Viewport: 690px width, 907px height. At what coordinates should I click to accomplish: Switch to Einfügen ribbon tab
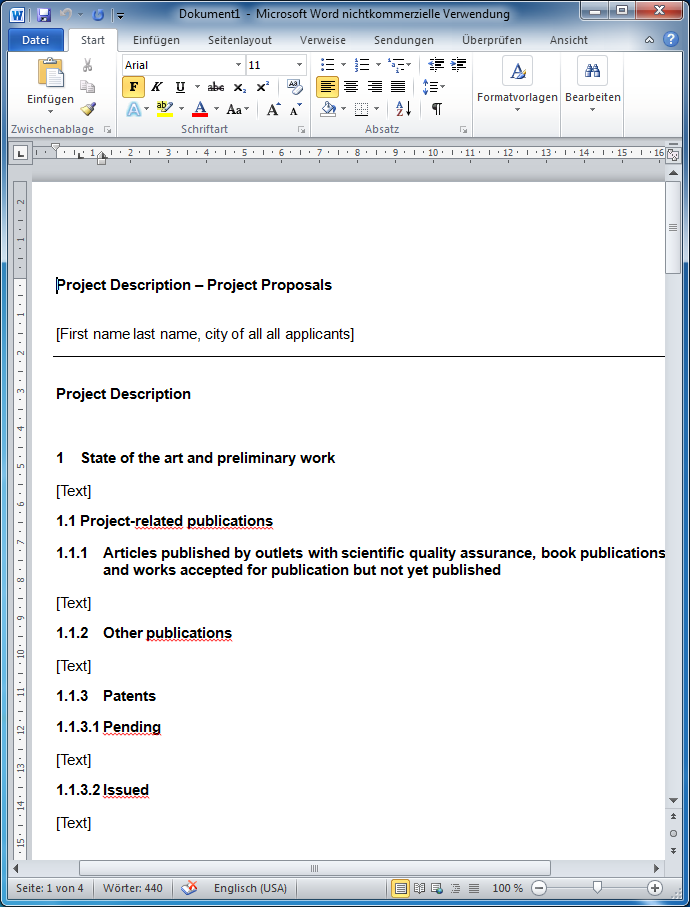[x=156, y=40]
